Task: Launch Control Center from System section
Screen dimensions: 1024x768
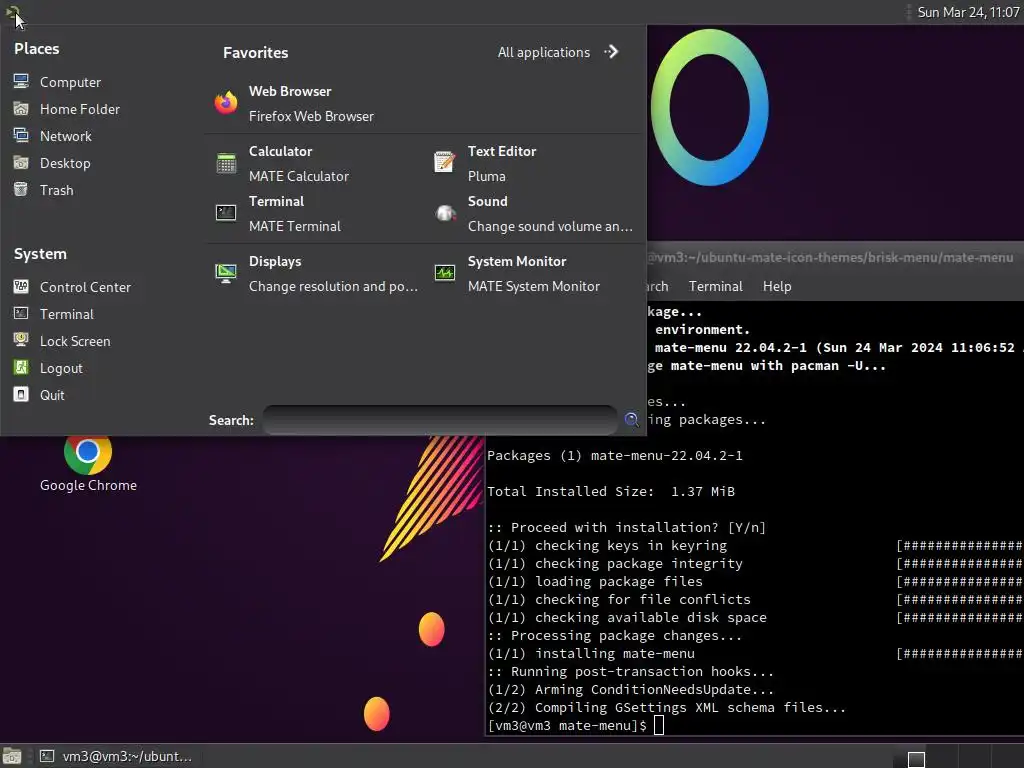Action: (72, 287)
